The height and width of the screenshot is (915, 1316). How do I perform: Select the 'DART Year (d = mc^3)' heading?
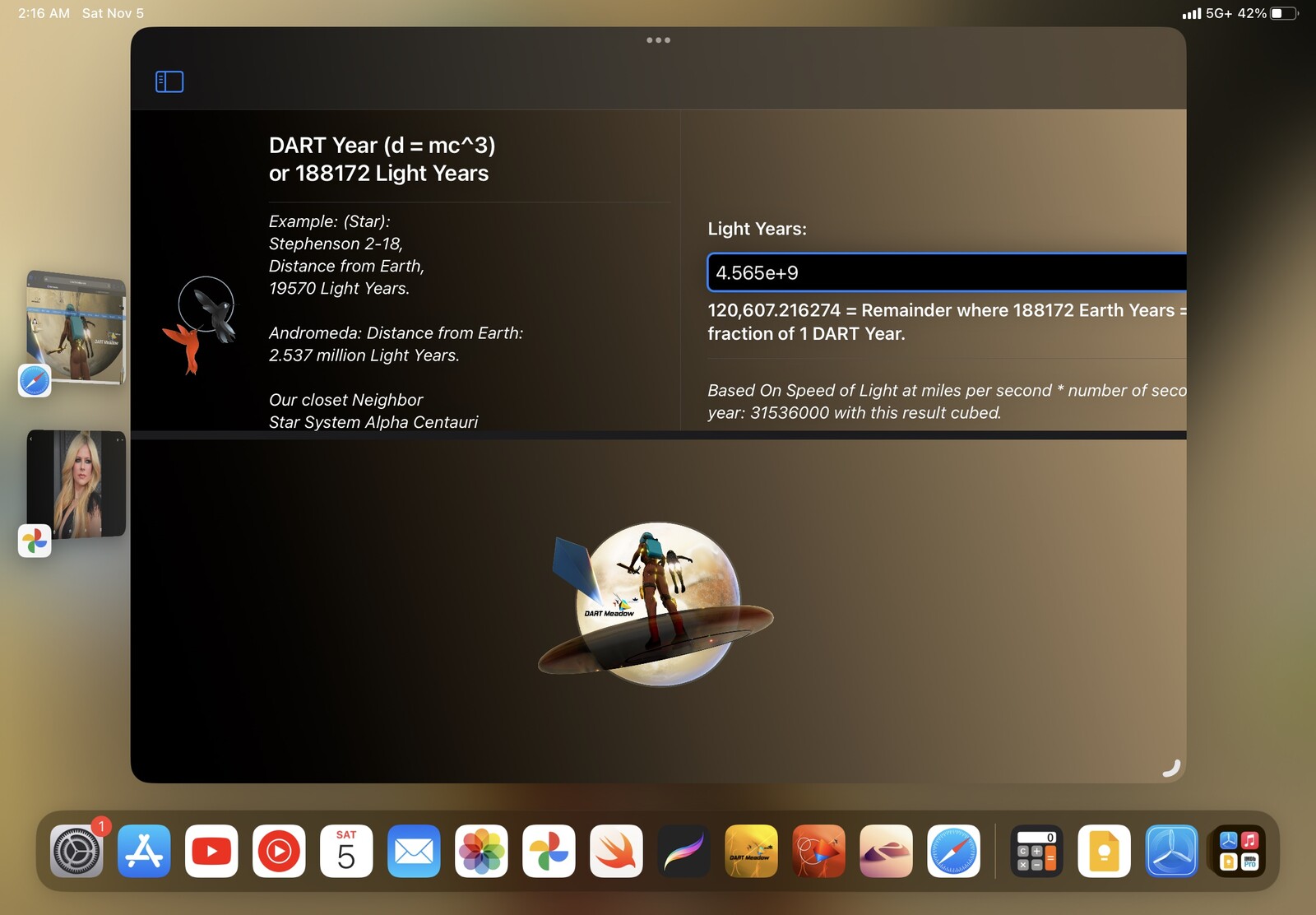coord(382,145)
